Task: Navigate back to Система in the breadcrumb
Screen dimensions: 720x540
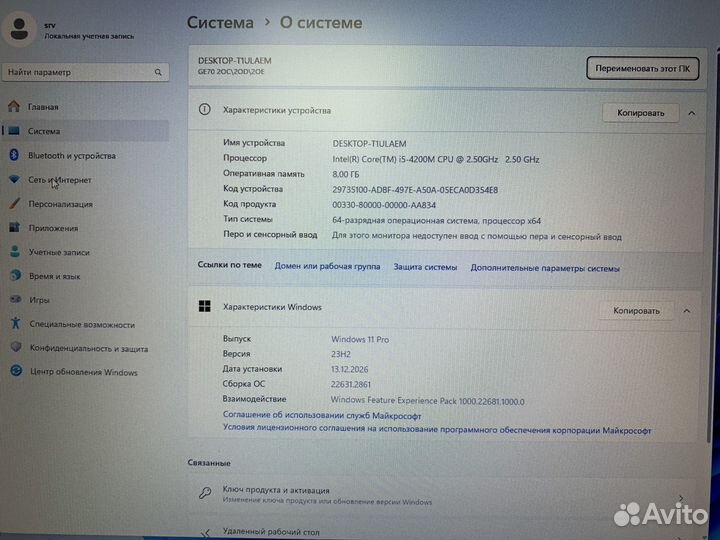Action: [x=220, y=22]
